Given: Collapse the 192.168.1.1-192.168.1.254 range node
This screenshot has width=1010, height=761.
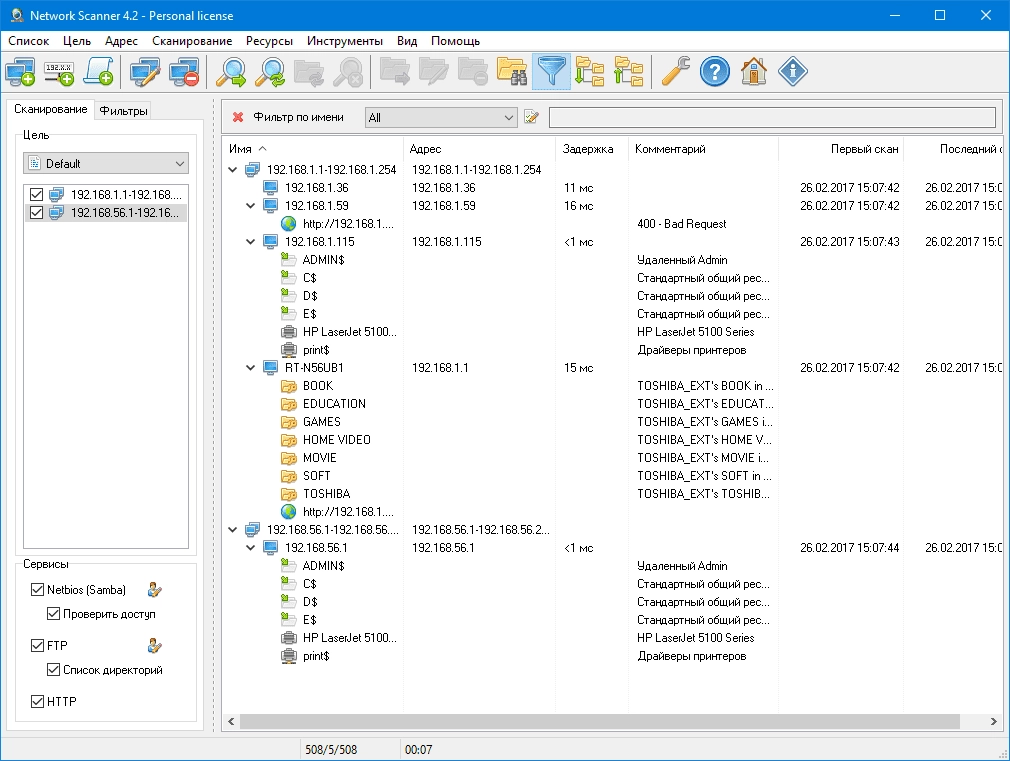Looking at the screenshot, I should pyautogui.click(x=233, y=170).
